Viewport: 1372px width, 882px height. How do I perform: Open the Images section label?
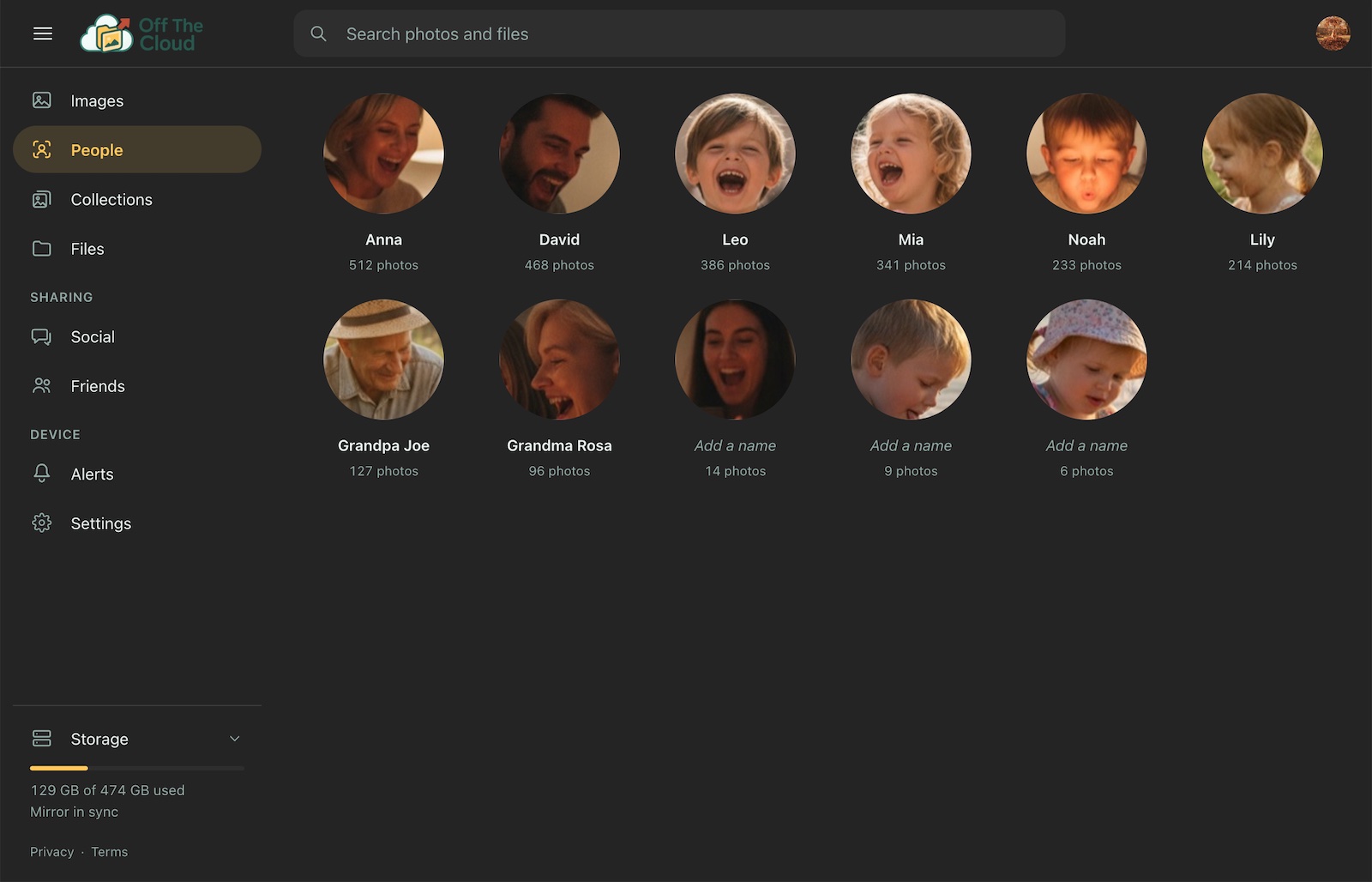[97, 101]
